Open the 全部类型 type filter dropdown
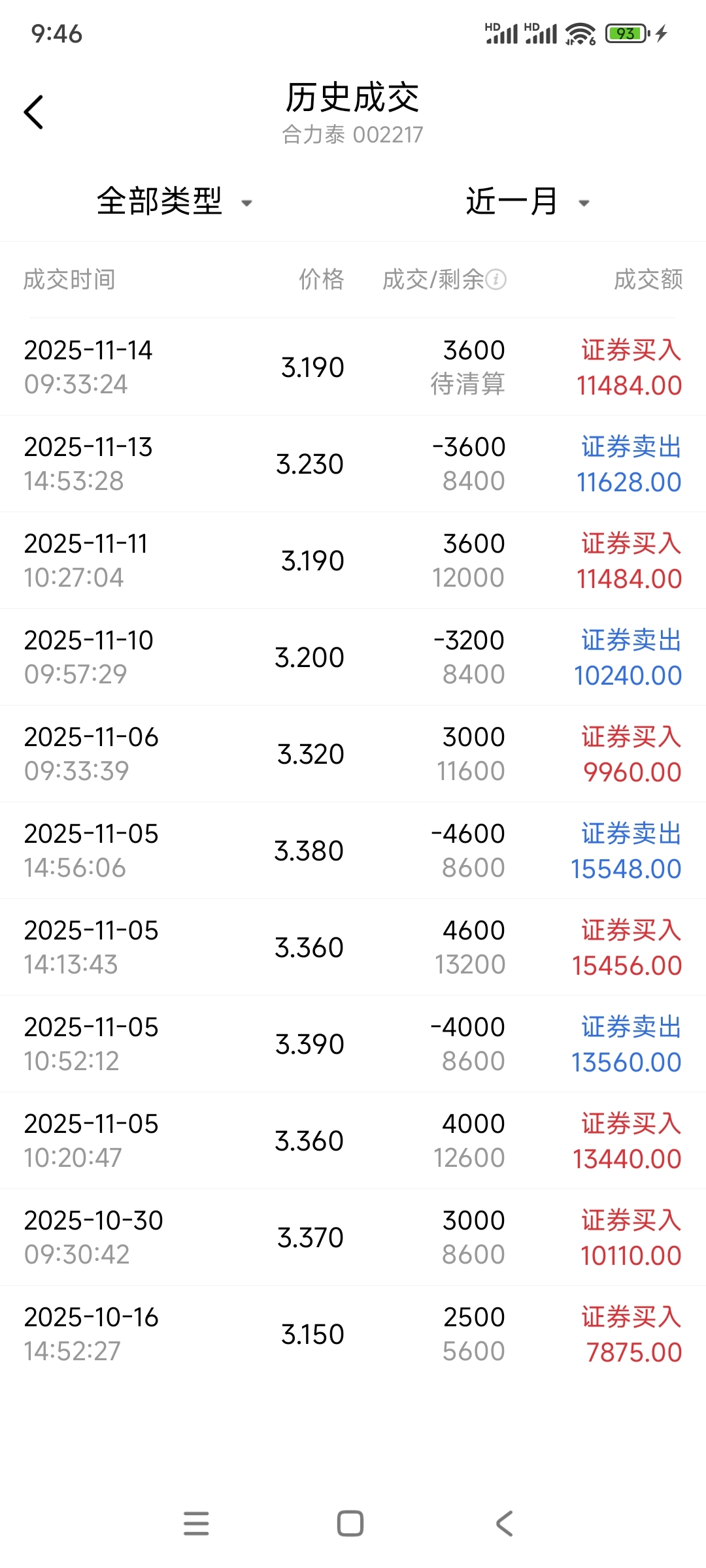This screenshot has width=706, height=1568. tap(173, 201)
